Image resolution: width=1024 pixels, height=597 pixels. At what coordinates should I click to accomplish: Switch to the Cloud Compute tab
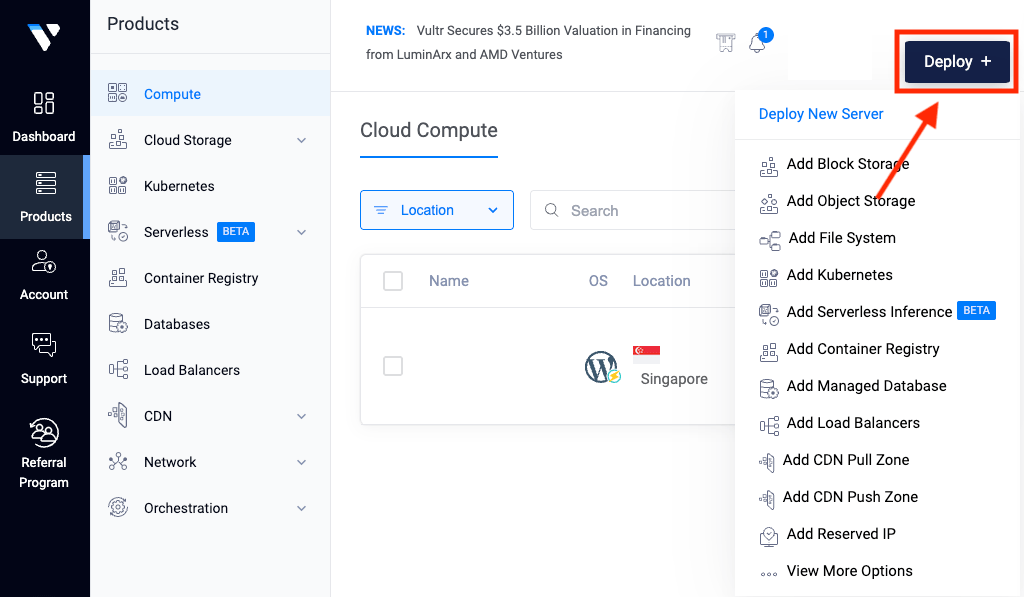point(428,130)
